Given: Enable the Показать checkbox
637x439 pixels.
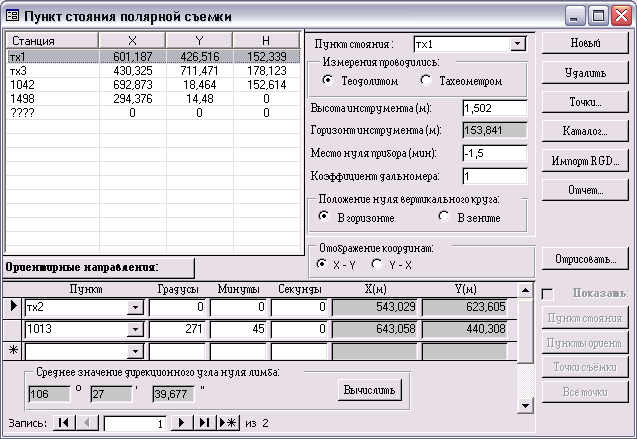Looking at the screenshot, I should [547, 294].
